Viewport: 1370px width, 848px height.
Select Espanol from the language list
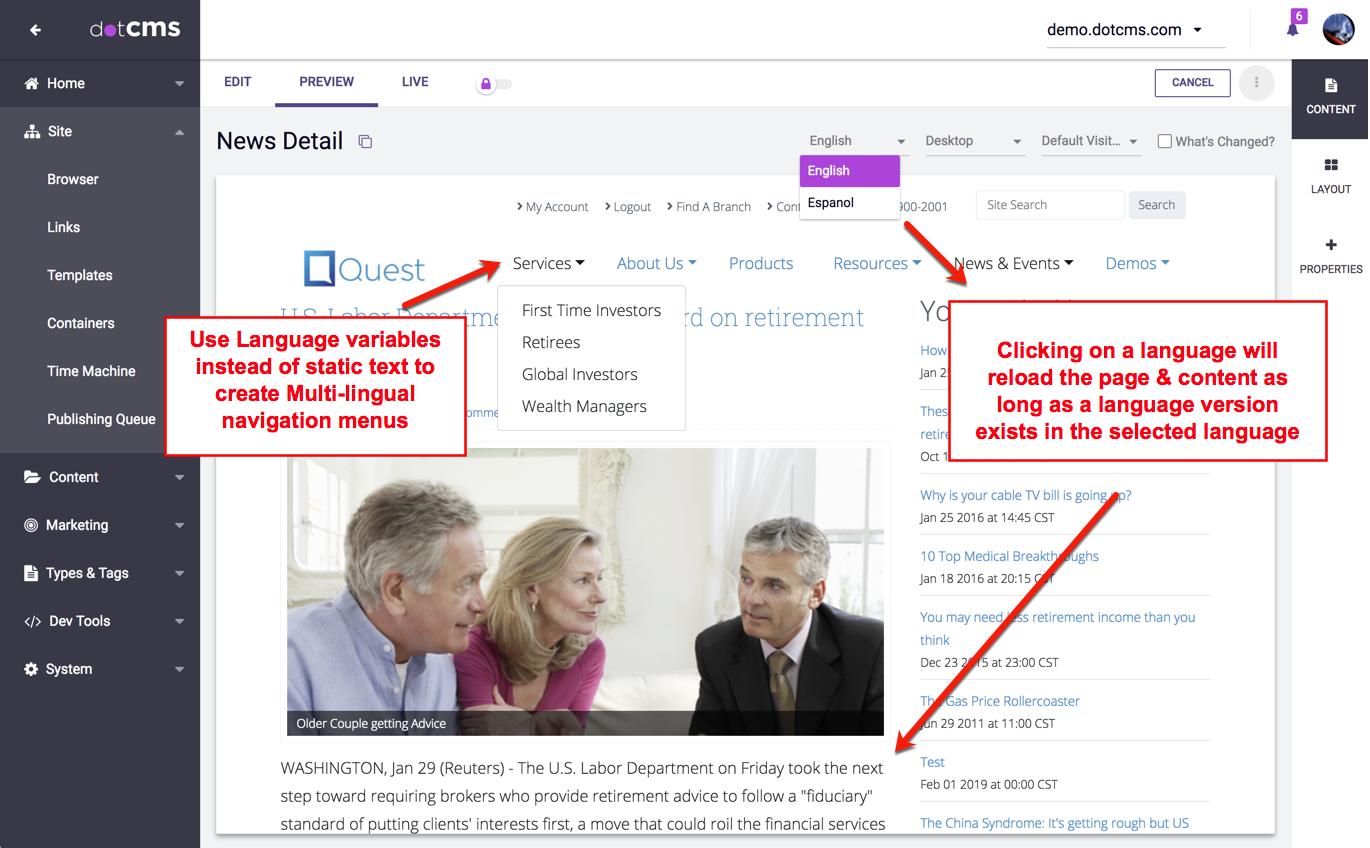point(831,203)
